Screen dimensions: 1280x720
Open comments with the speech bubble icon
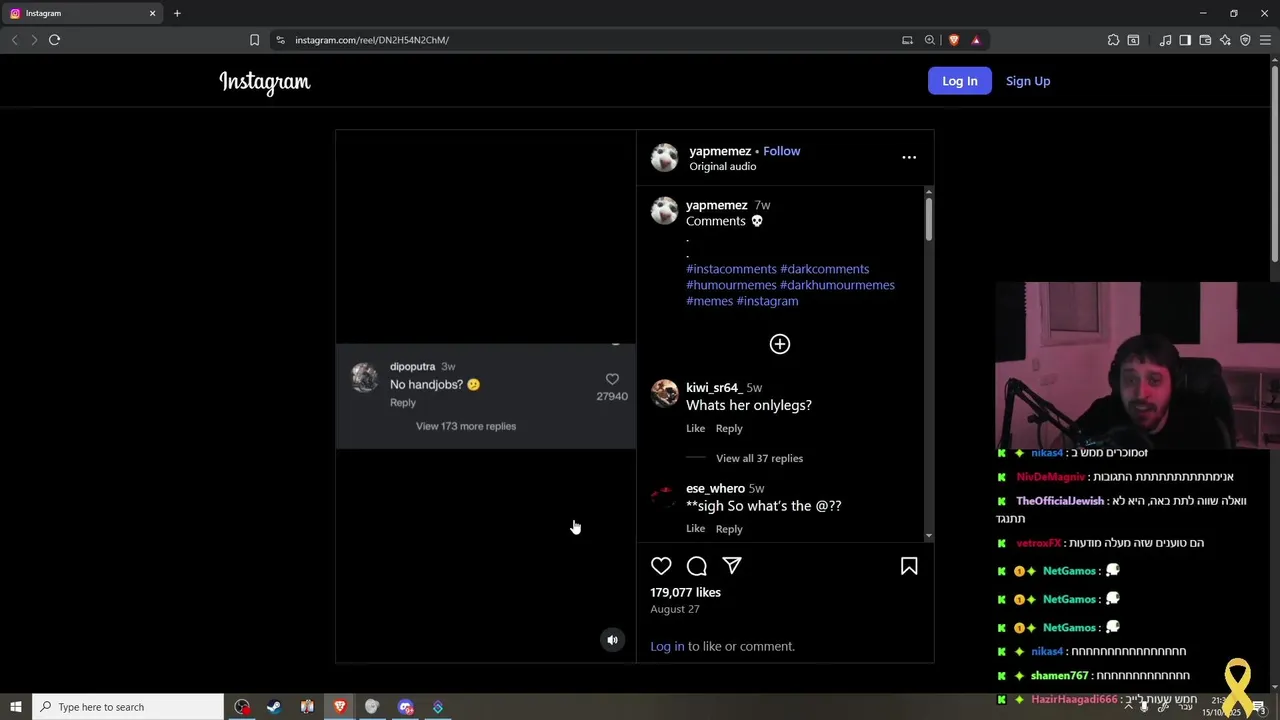click(x=697, y=566)
